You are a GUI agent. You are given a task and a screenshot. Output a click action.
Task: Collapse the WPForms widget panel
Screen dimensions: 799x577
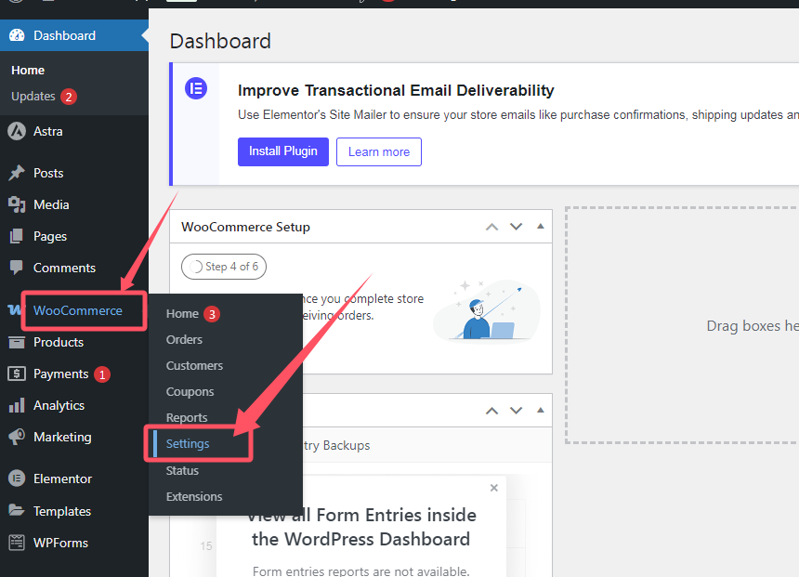[541, 410]
